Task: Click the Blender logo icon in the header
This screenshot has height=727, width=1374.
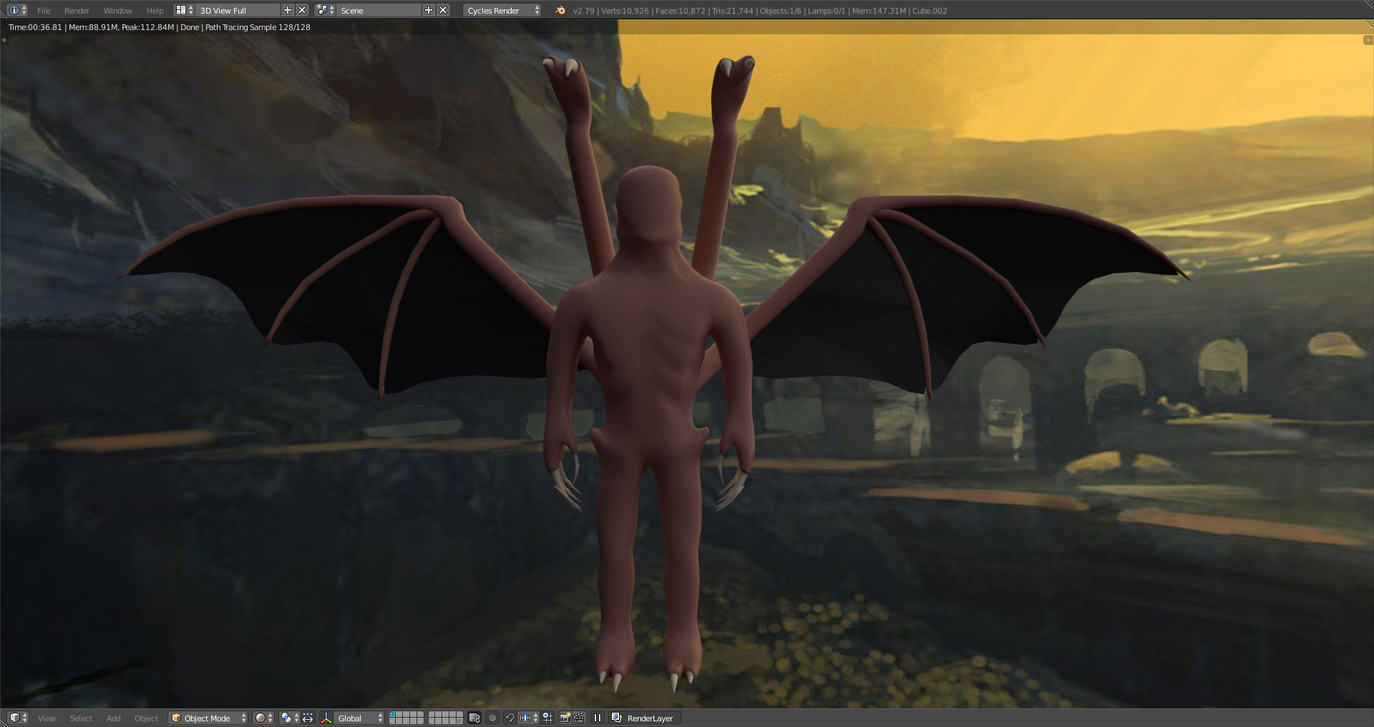Action: click(x=560, y=10)
